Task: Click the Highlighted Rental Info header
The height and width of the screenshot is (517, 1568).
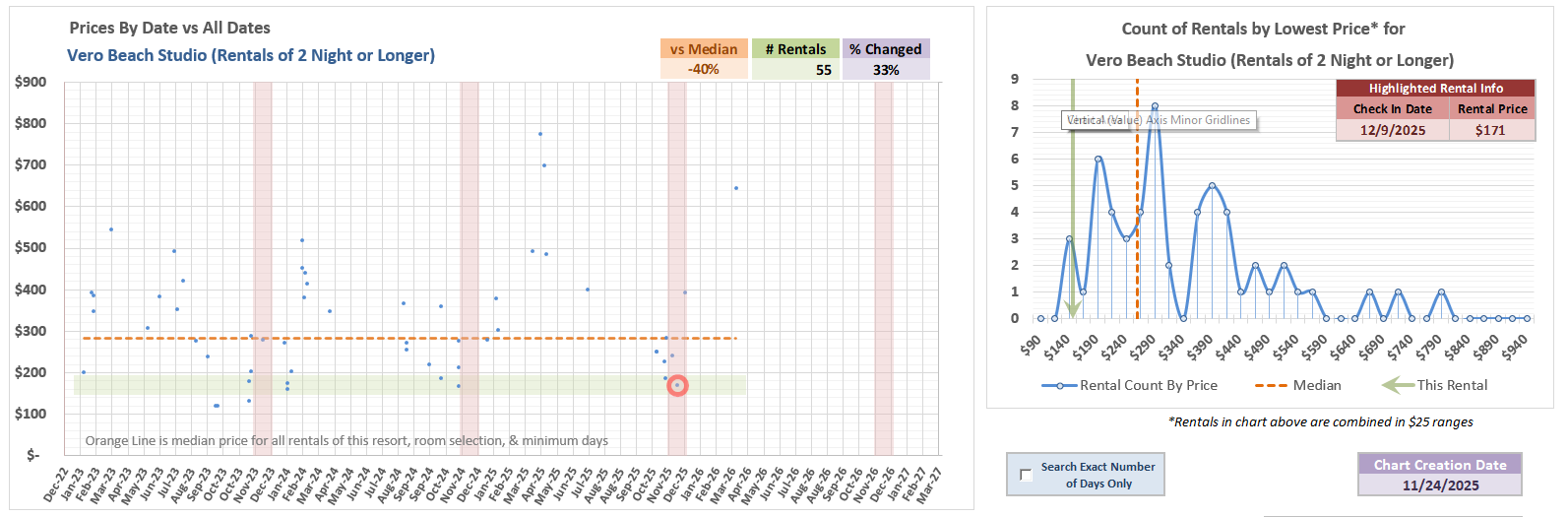Action: [x=1435, y=89]
